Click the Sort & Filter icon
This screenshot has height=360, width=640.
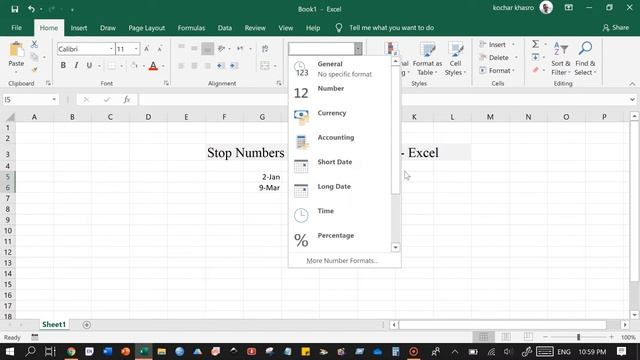click(560, 49)
